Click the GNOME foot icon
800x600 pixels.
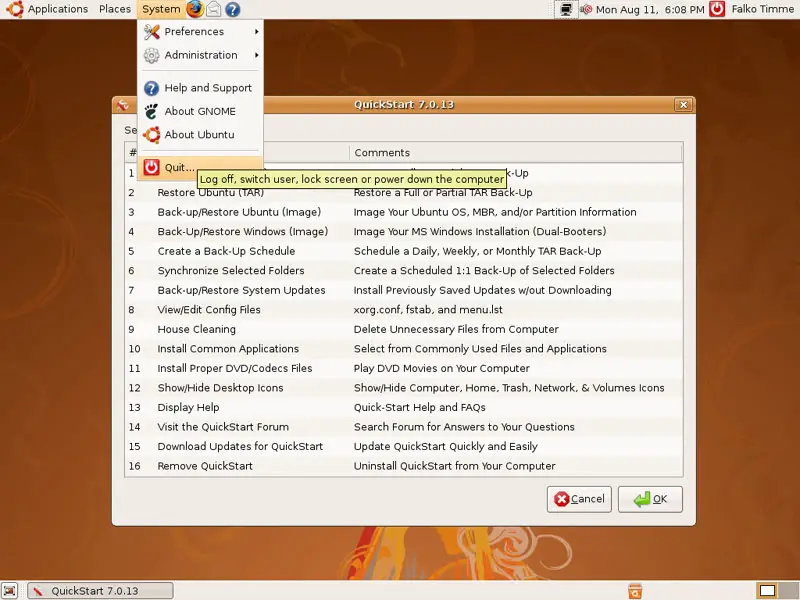152,111
